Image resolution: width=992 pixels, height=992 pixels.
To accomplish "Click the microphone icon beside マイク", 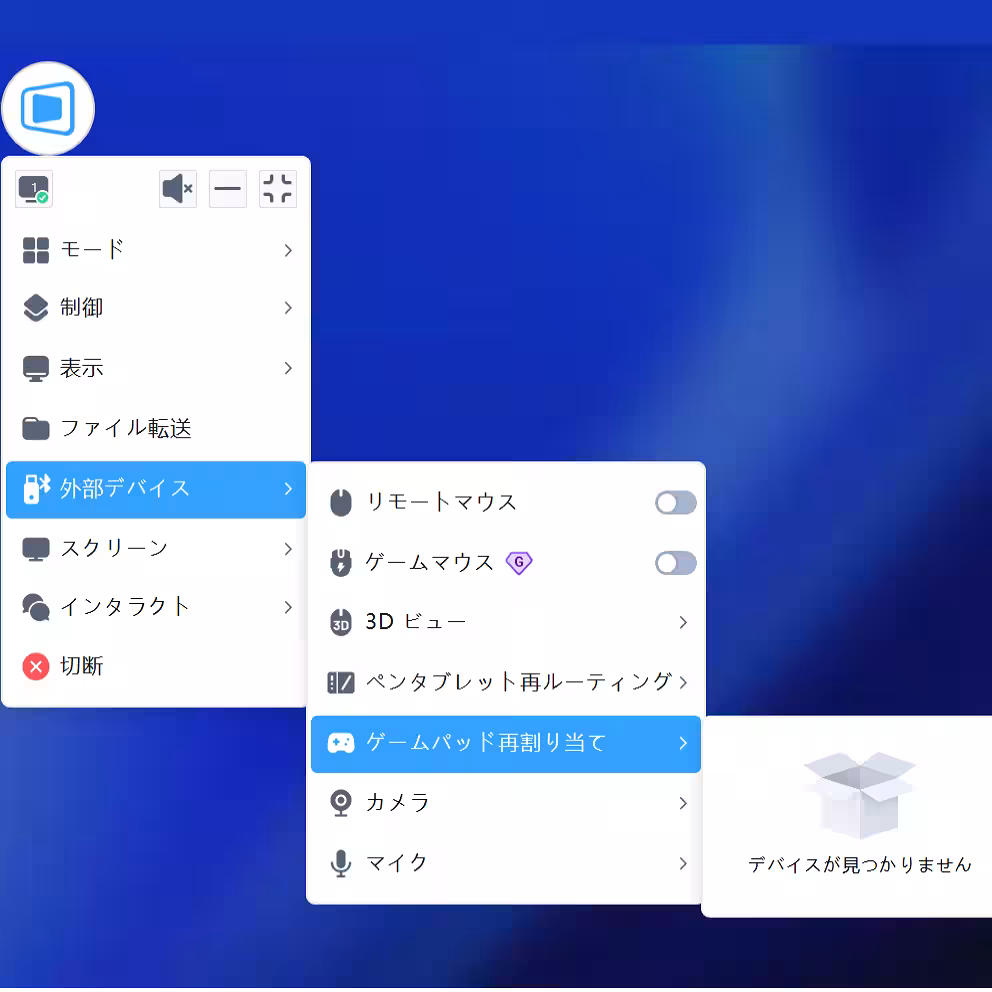I will tap(340, 863).
